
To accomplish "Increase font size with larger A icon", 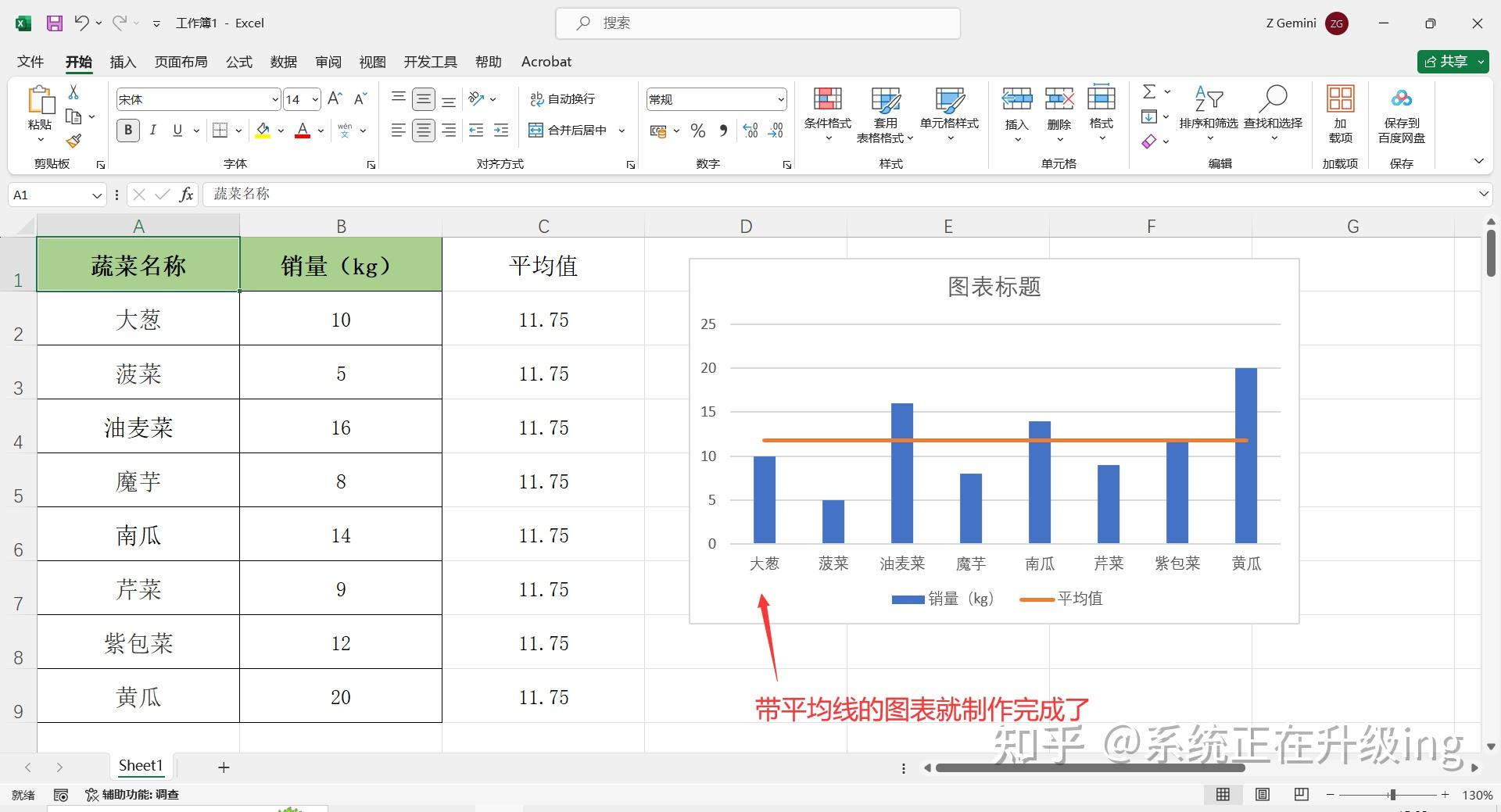I will 335,98.
